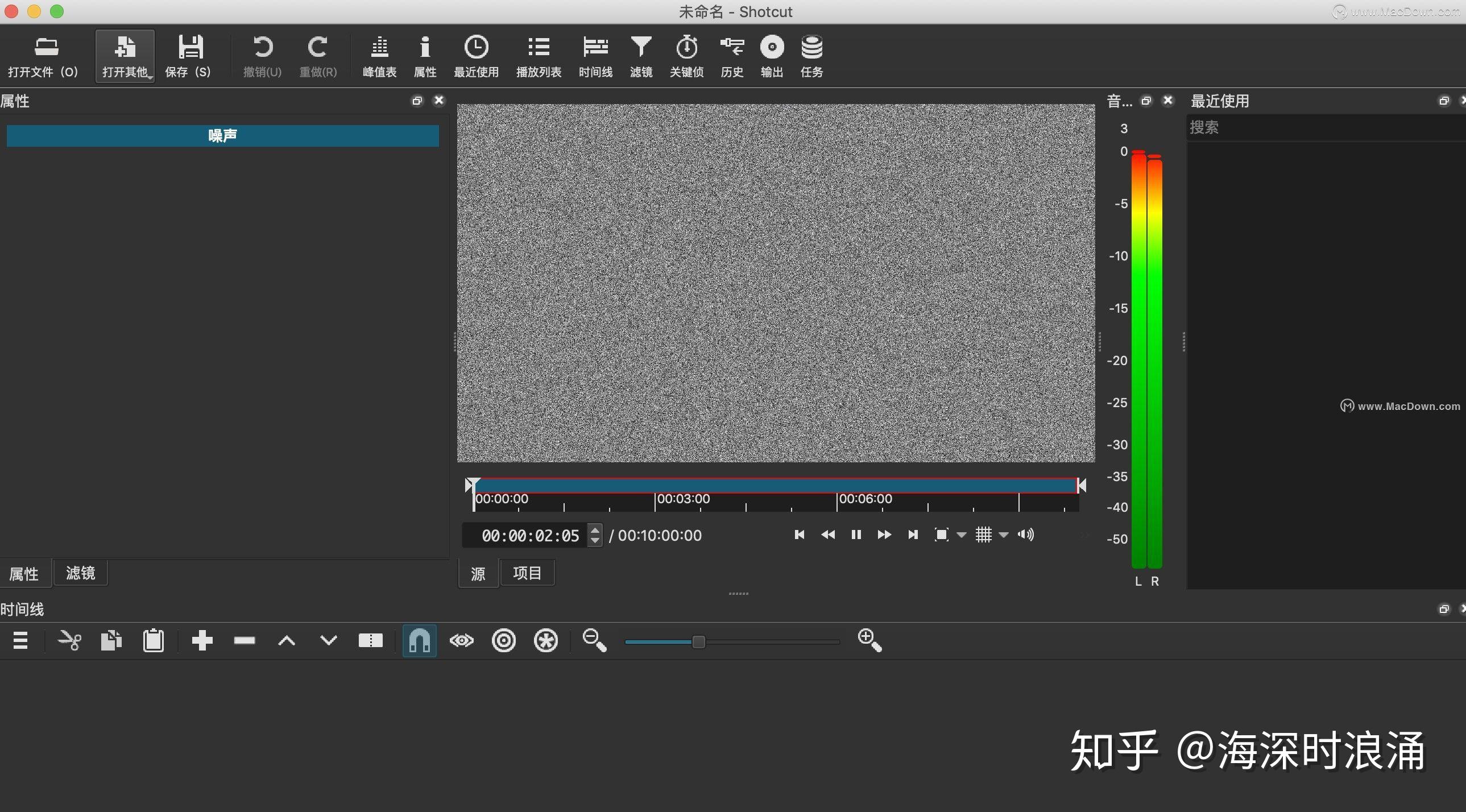1466x812 pixels.
Task: Skip to start of clip
Action: pyautogui.click(x=799, y=535)
